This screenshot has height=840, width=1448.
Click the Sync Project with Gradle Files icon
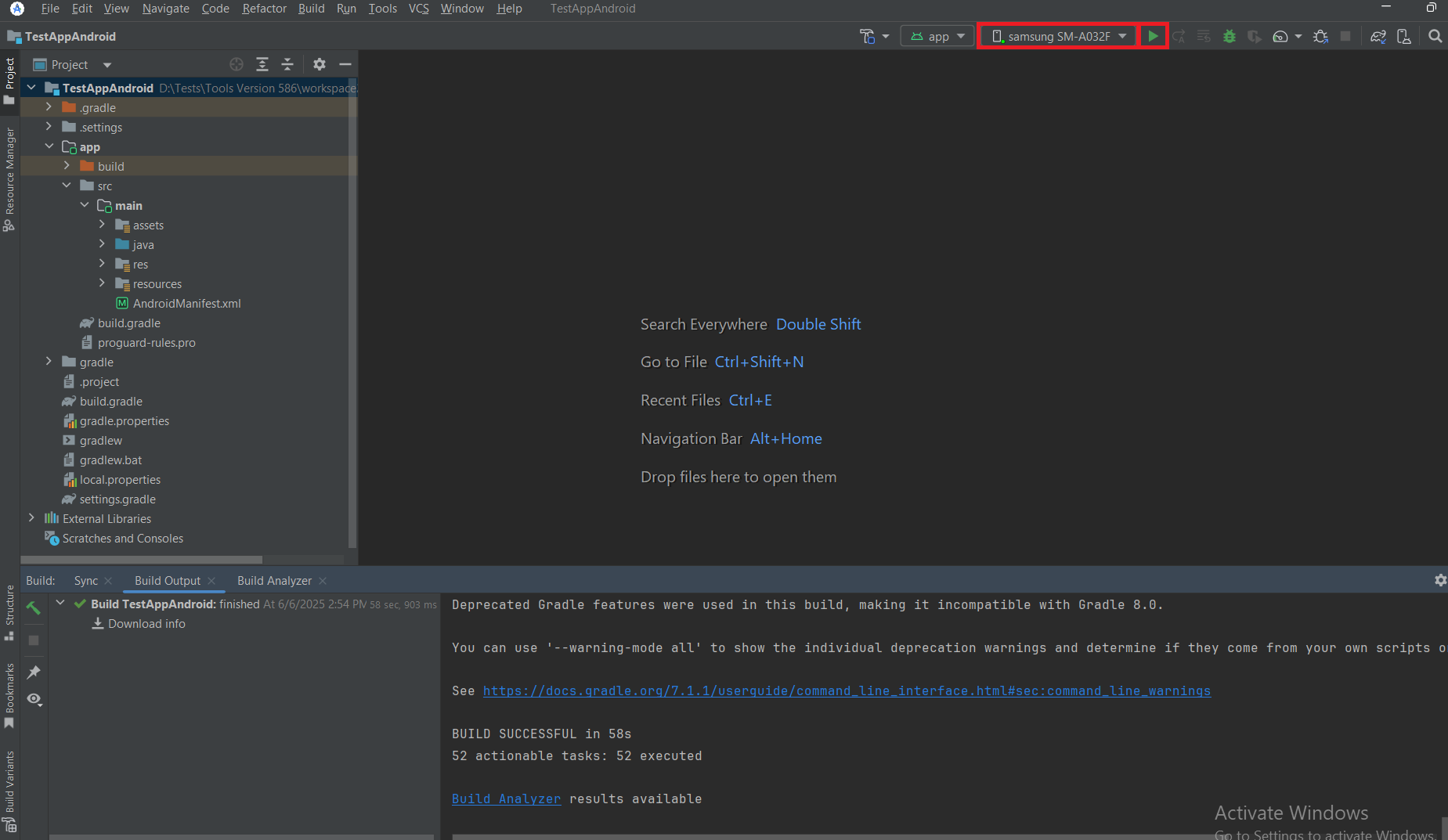[x=1378, y=36]
